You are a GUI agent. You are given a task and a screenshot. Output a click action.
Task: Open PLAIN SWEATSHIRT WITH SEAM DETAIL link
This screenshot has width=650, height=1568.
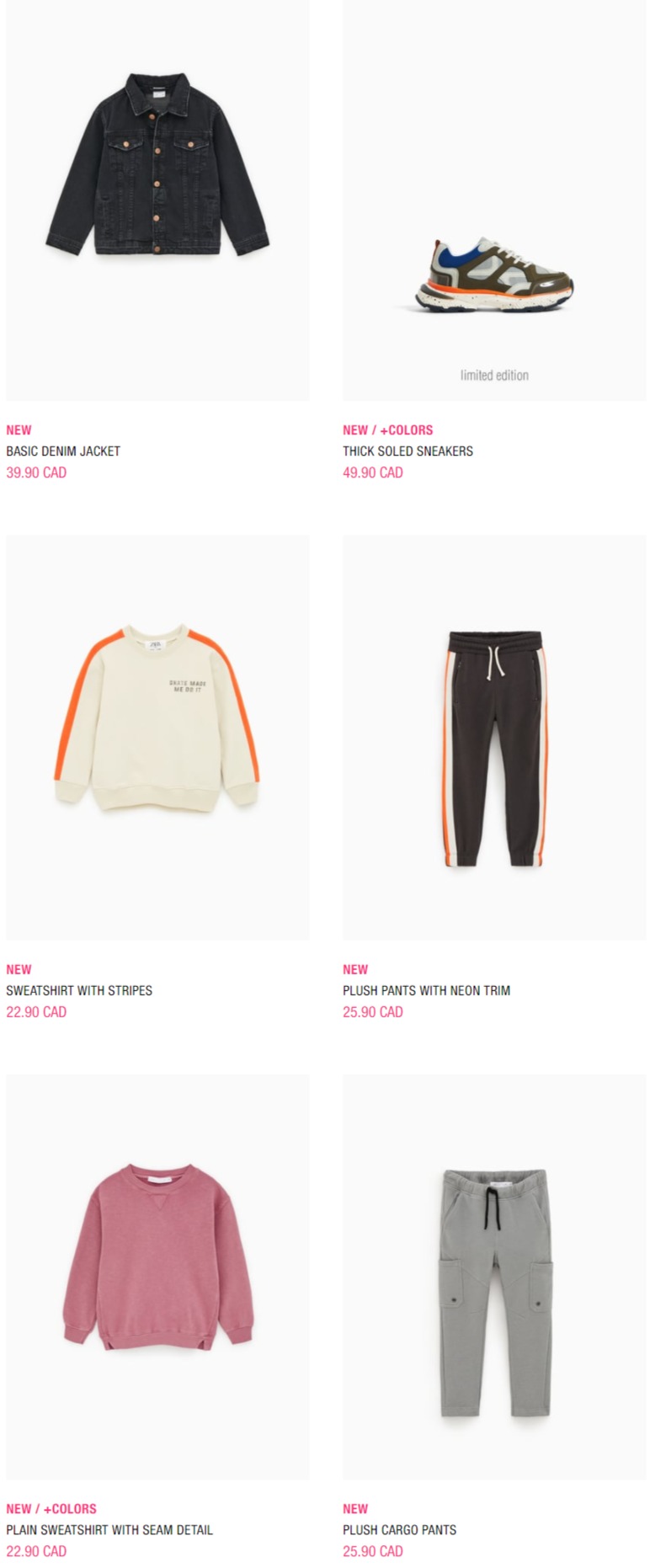pyautogui.click(x=109, y=1529)
